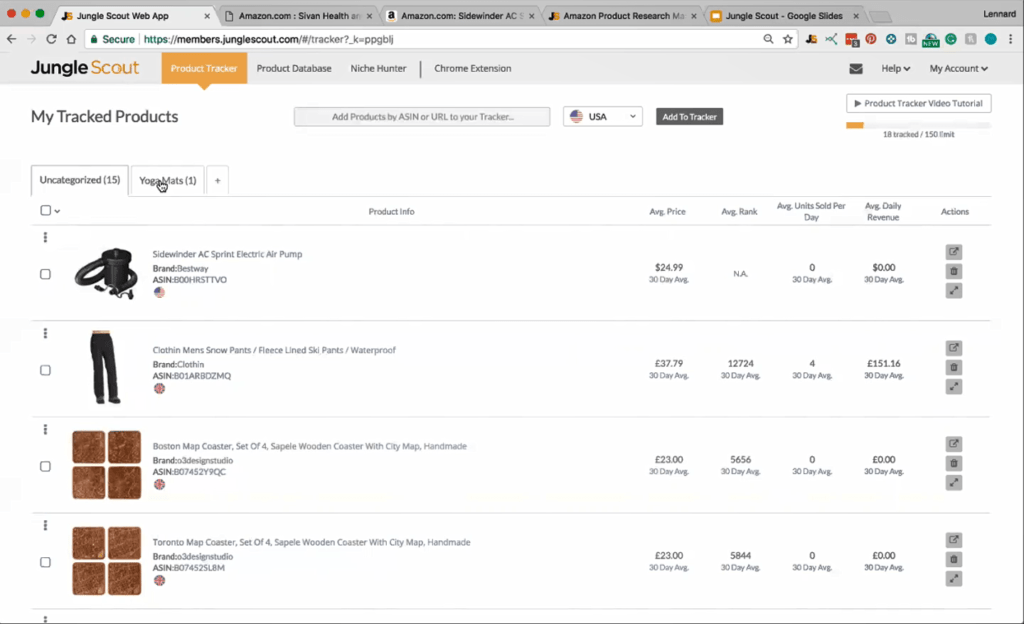
Task: Expand details for Sidewinder Air Pump row
Action: tap(953, 291)
